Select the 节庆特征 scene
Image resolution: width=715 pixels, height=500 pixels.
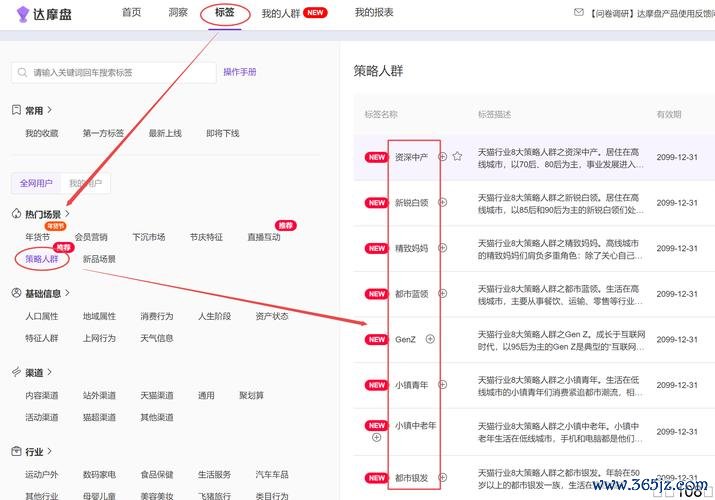point(206,237)
